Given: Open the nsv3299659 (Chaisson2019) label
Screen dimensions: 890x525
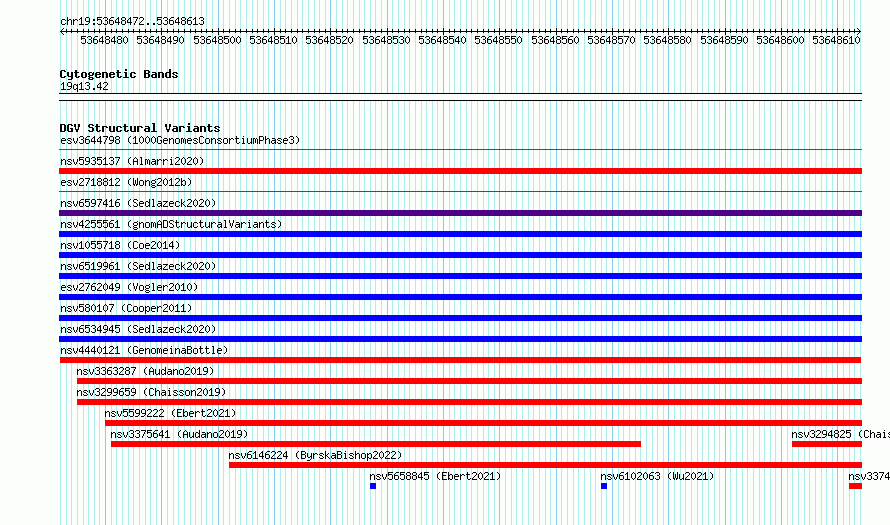Looking at the screenshot, I should (151, 392).
